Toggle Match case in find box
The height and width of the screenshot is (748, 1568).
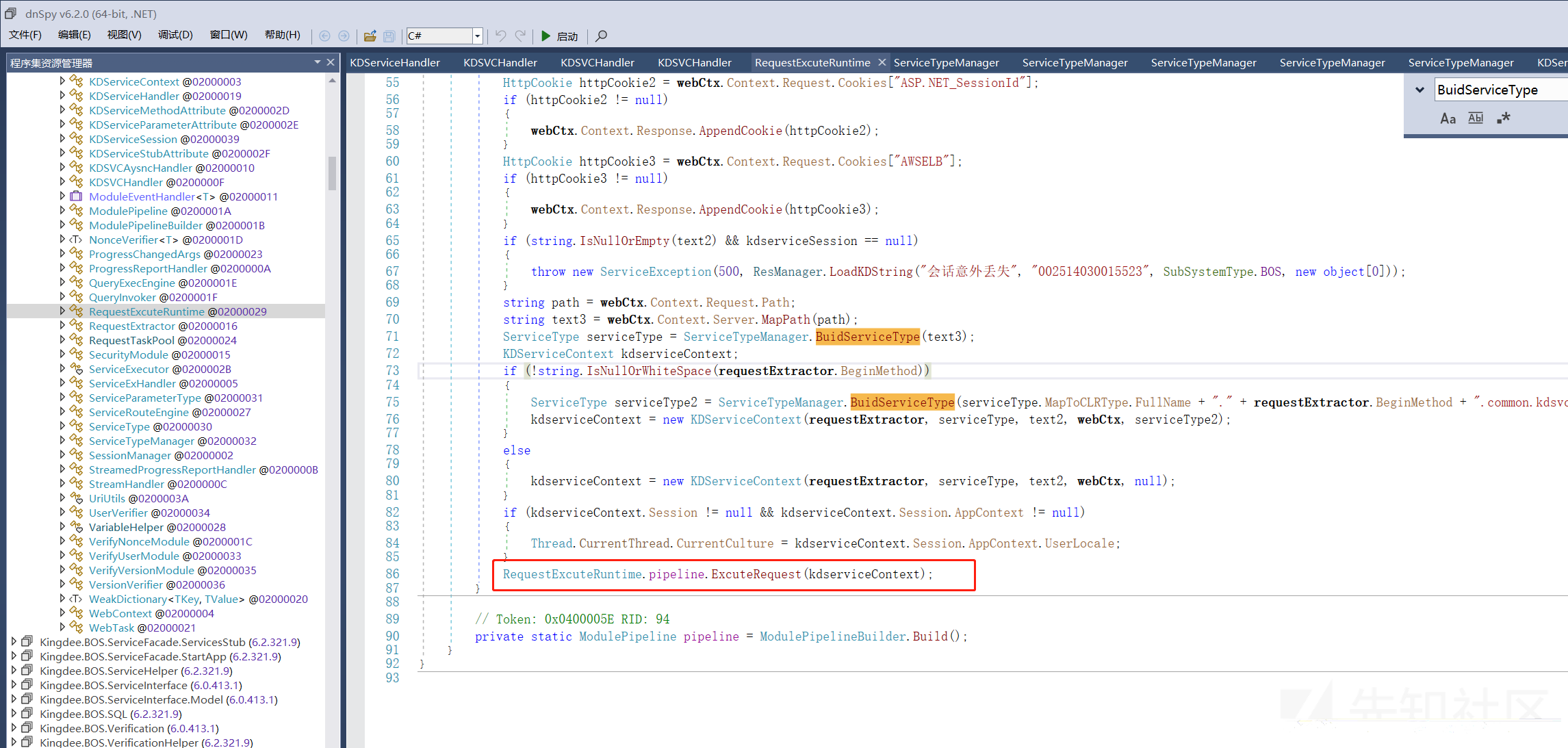coord(1448,118)
